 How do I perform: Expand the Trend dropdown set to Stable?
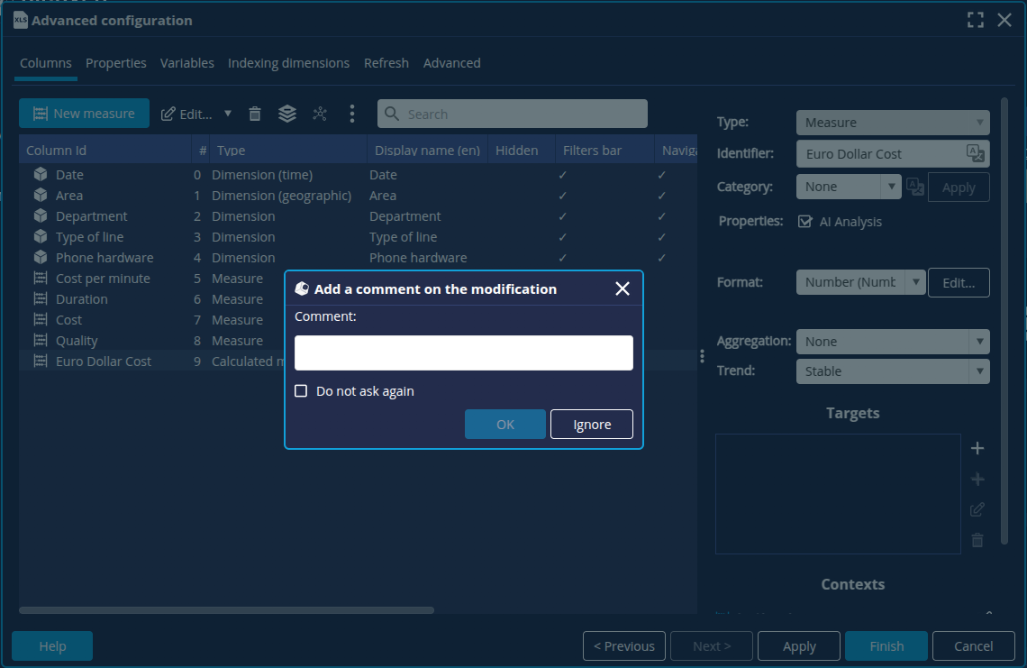pyautogui.click(x=892, y=371)
